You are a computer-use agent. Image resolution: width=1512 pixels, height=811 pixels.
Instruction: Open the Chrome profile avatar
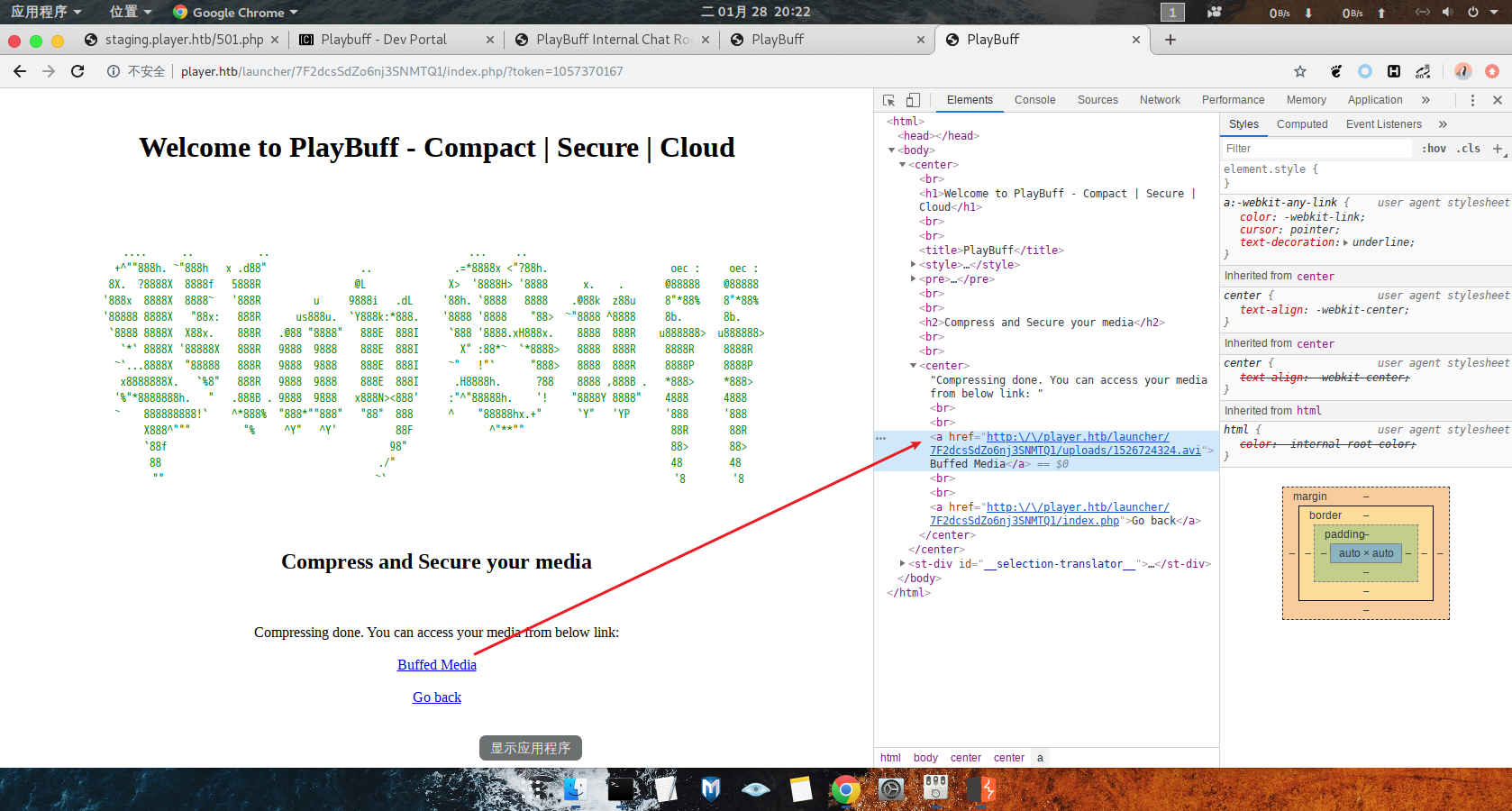[x=1463, y=71]
